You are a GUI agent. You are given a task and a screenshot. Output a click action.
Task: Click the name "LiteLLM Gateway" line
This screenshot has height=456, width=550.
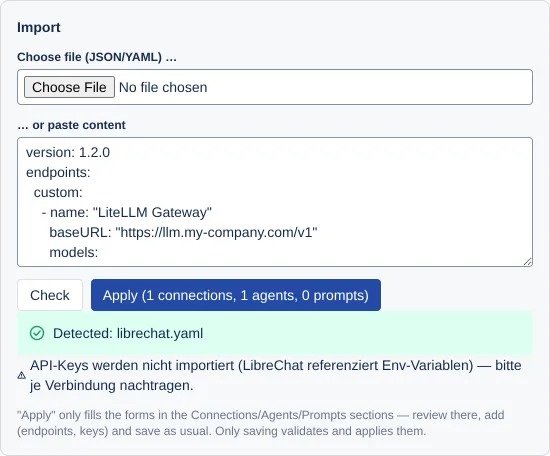tap(127, 213)
